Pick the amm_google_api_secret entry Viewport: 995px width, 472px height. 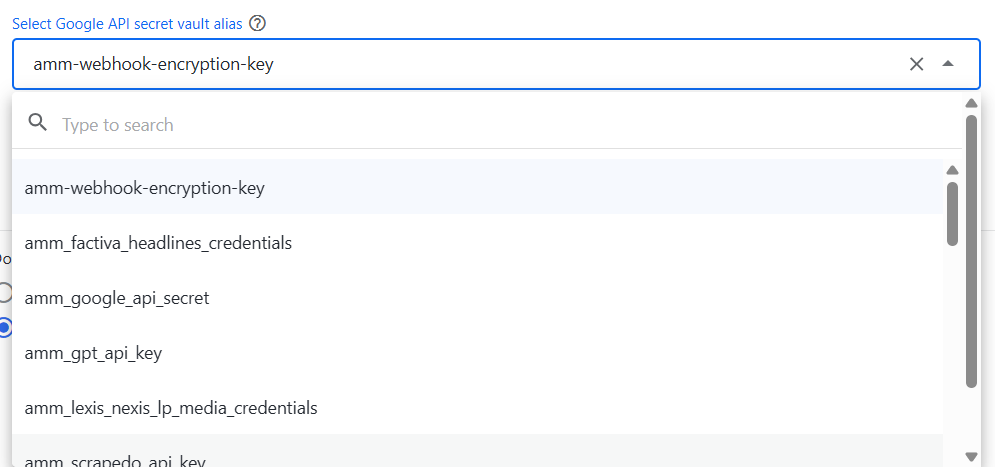pyautogui.click(x=477, y=298)
